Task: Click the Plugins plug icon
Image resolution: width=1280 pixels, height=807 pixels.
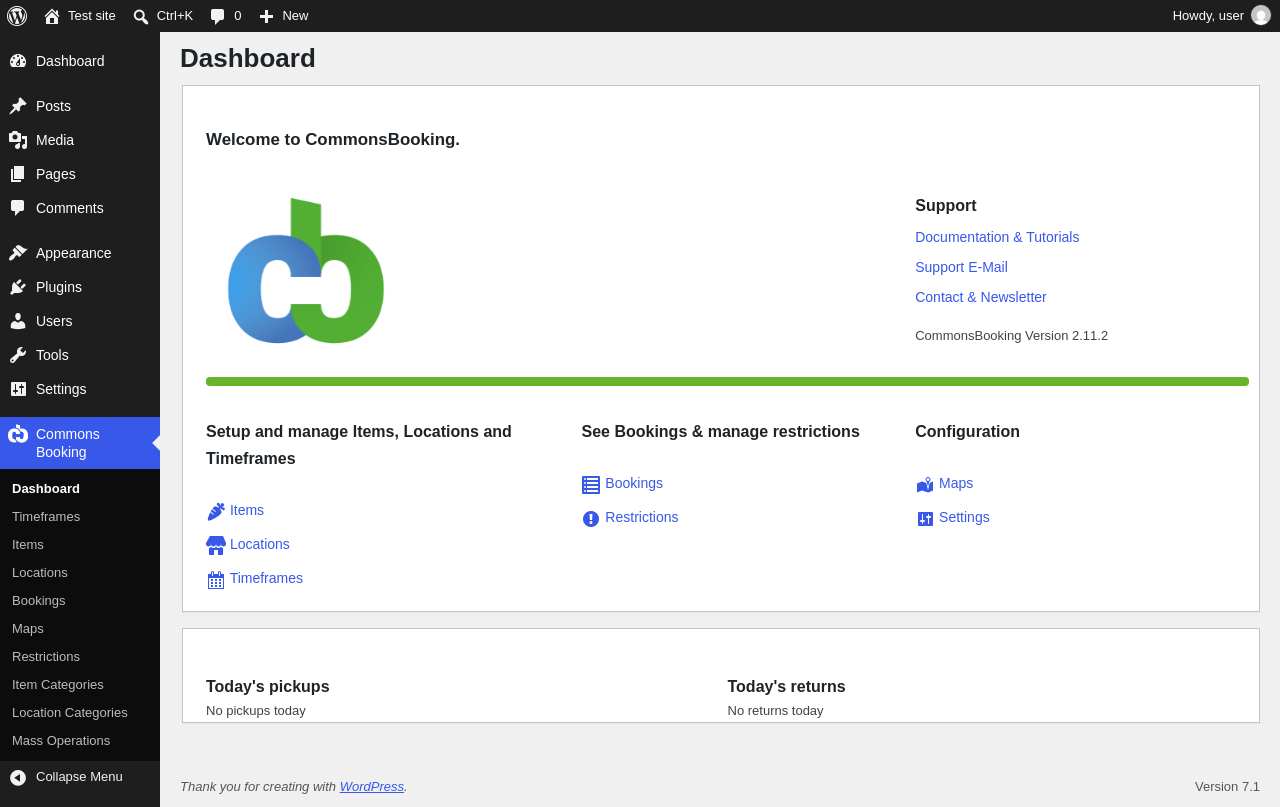Action: 18,287
